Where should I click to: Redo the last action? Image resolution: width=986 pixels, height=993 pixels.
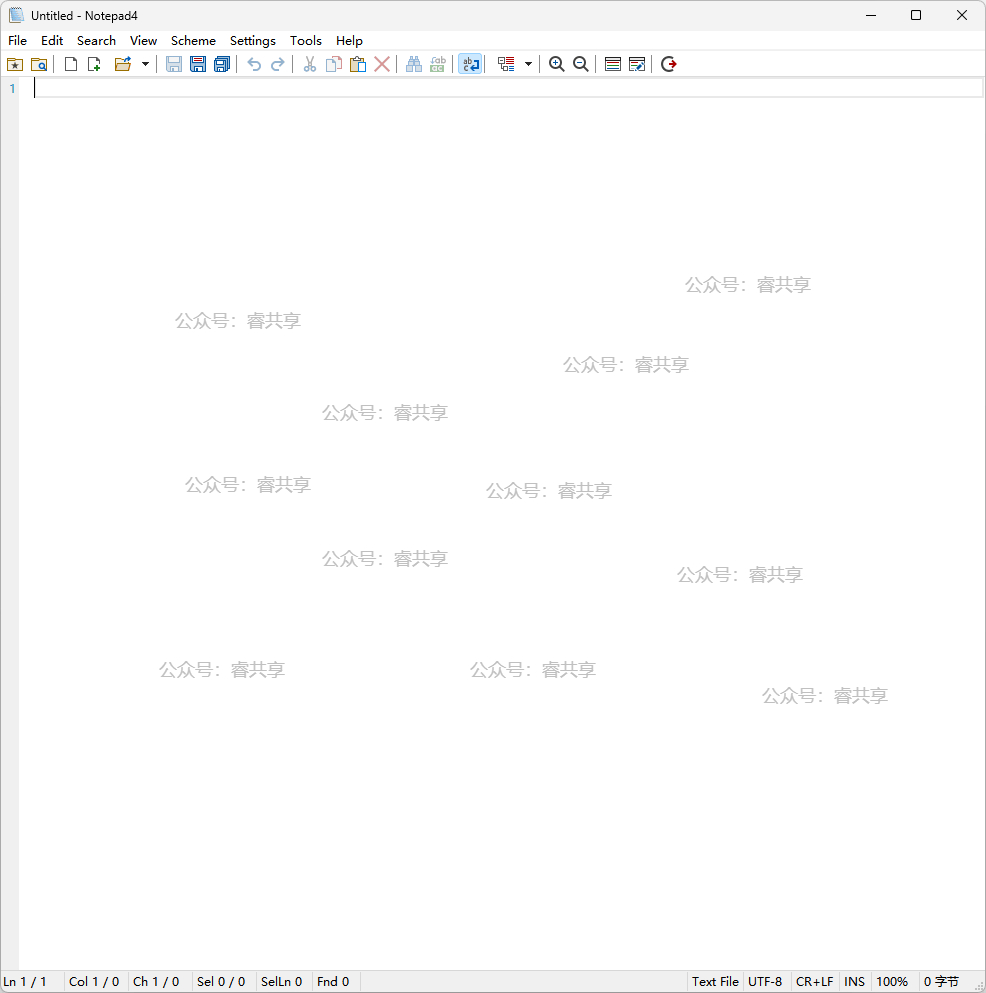[277, 64]
